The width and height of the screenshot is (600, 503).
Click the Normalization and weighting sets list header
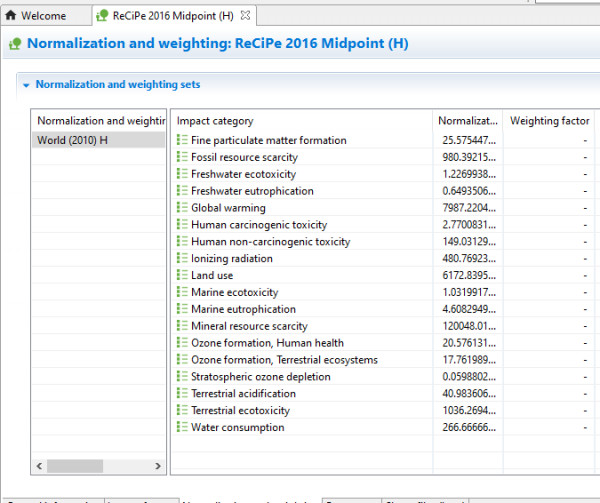[101, 121]
